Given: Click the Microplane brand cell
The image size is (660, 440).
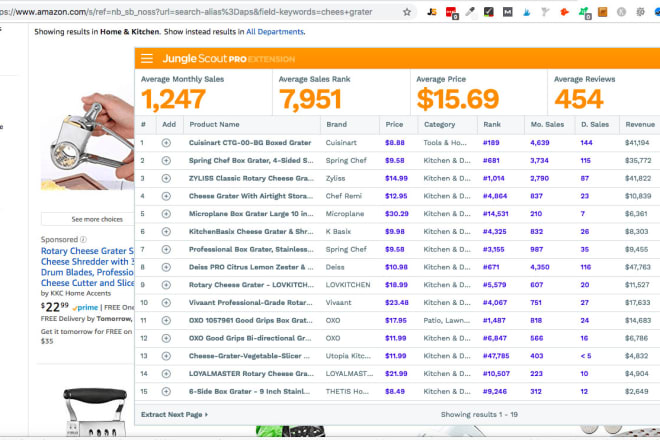Looking at the screenshot, I should coord(345,214).
